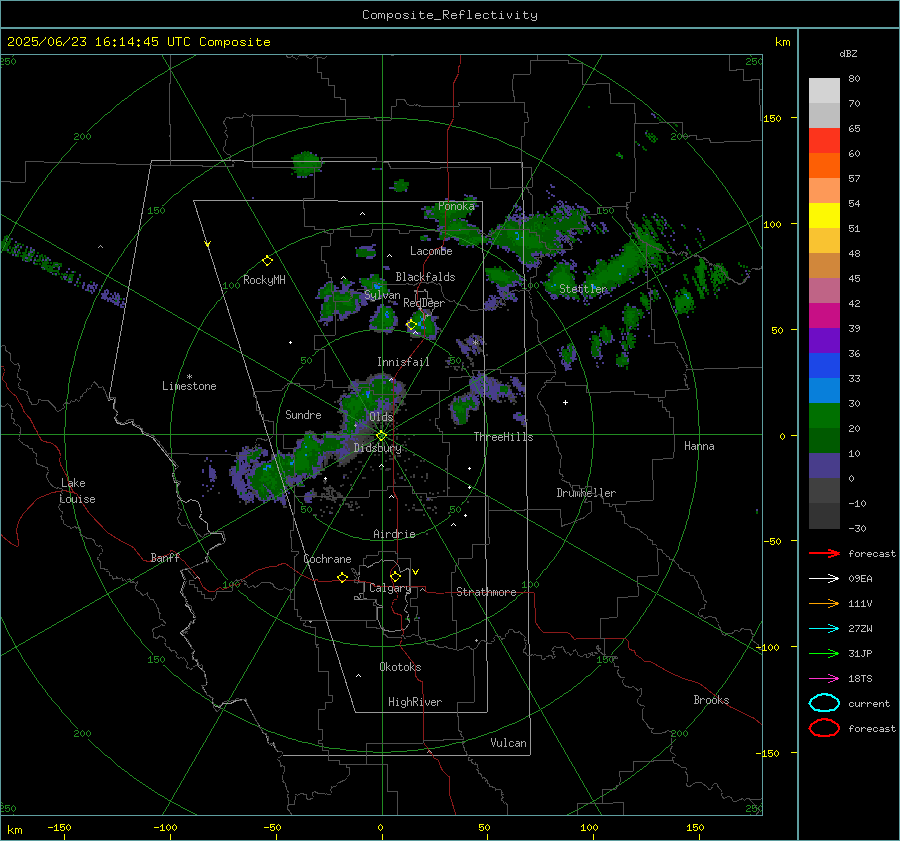Click the Banff label
Screen dimensions: 900x841
point(165,558)
